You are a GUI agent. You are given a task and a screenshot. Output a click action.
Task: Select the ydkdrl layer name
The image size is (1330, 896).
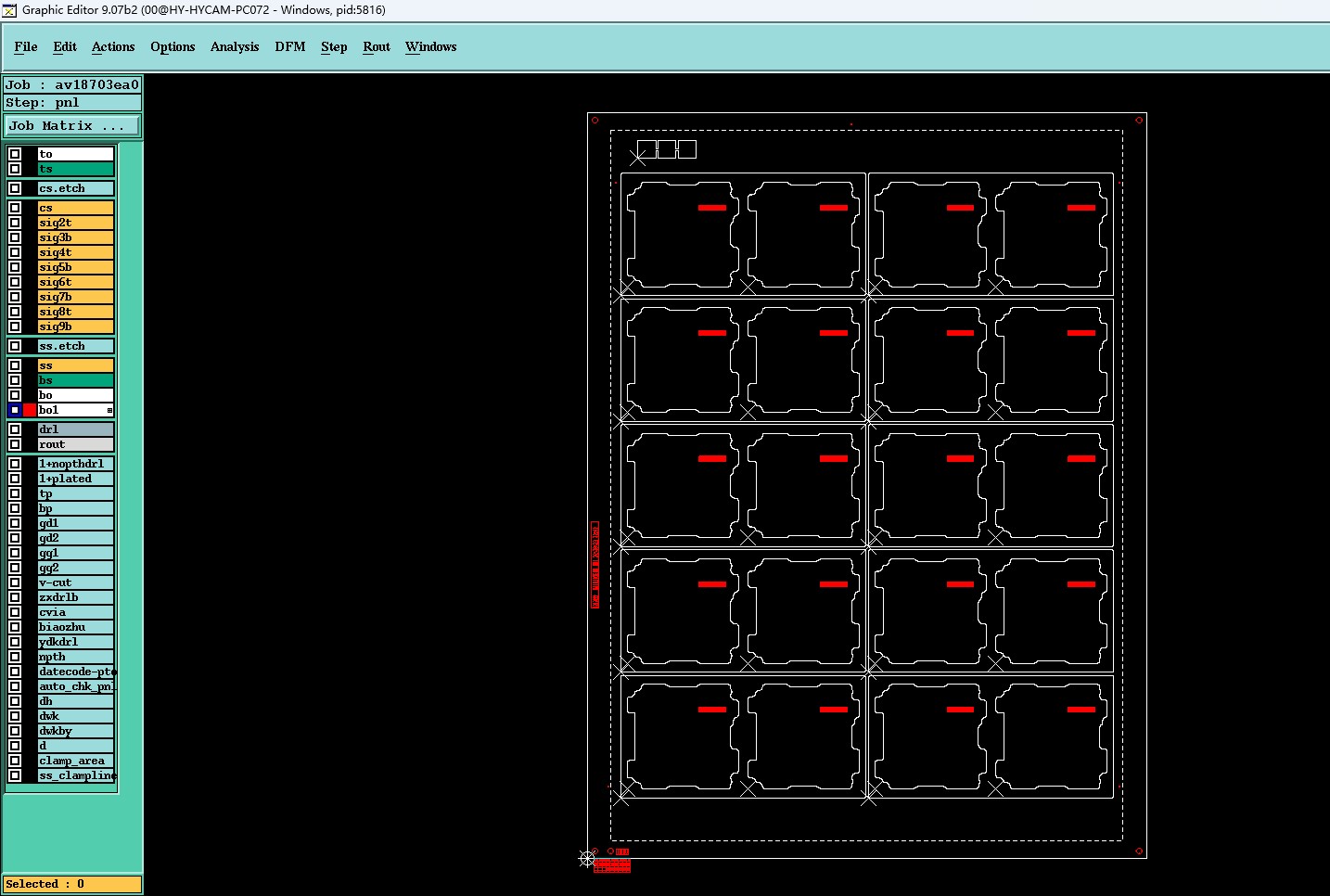pos(75,642)
